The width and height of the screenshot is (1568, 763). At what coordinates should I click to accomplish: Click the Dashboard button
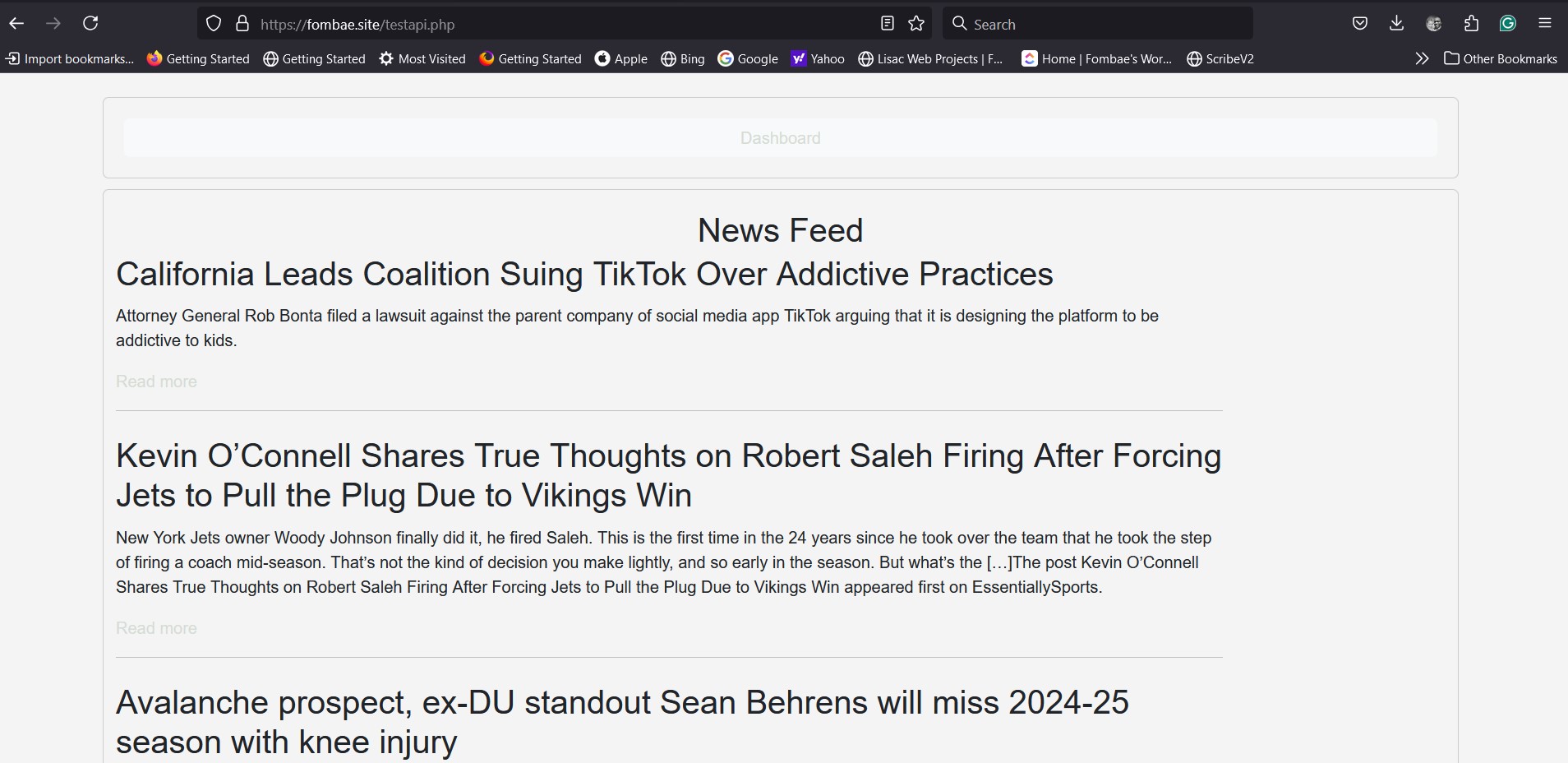(780, 138)
